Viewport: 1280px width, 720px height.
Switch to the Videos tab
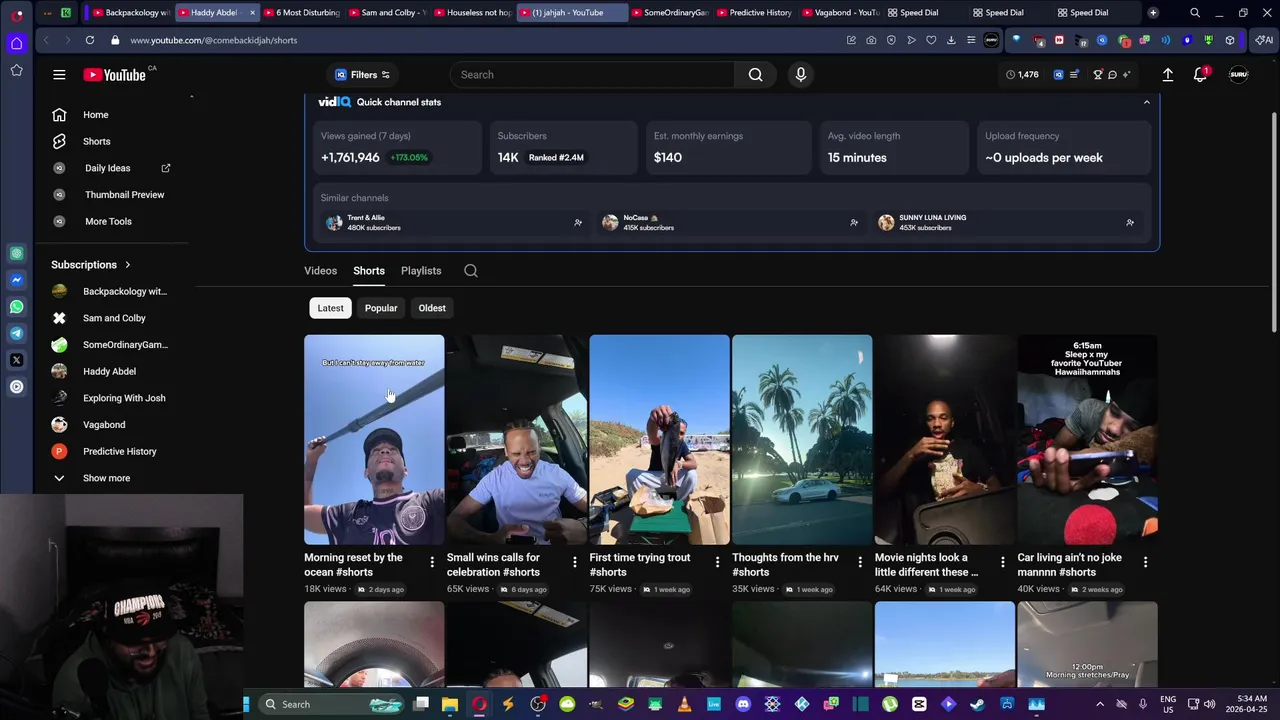tap(320, 271)
